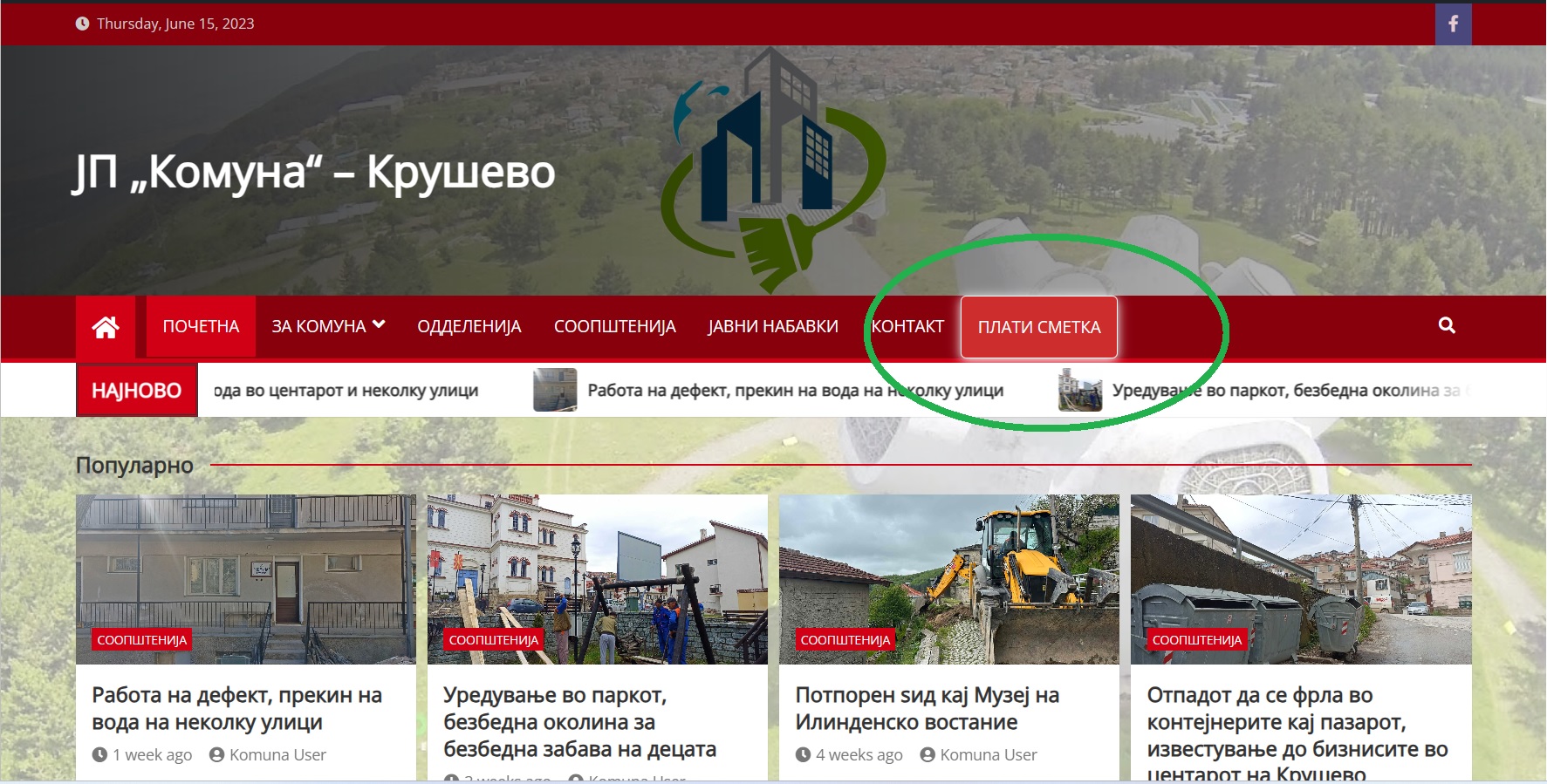
Task: Open headline Потпорен ѕид кај Музеј
Action: (x=927, y=708)
